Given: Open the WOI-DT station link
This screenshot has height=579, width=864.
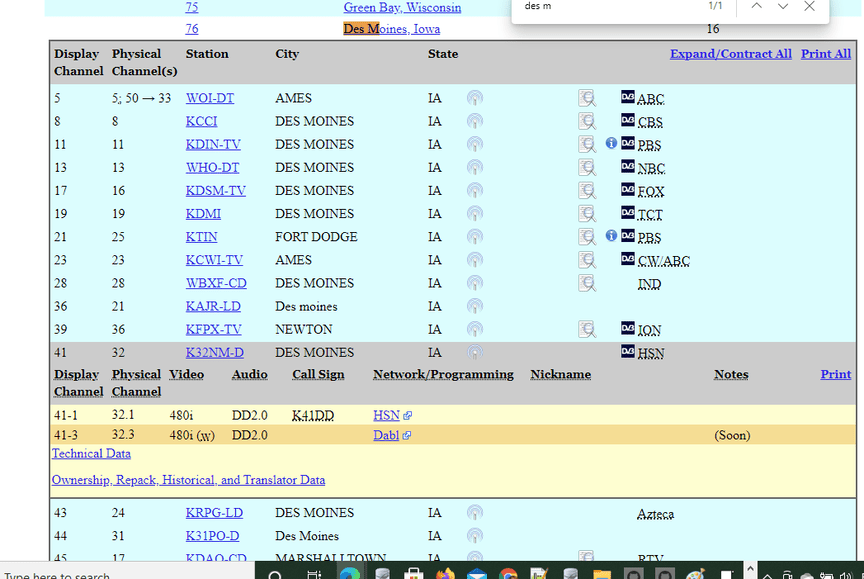Looking at the screenshot, I should click(210, 98).
